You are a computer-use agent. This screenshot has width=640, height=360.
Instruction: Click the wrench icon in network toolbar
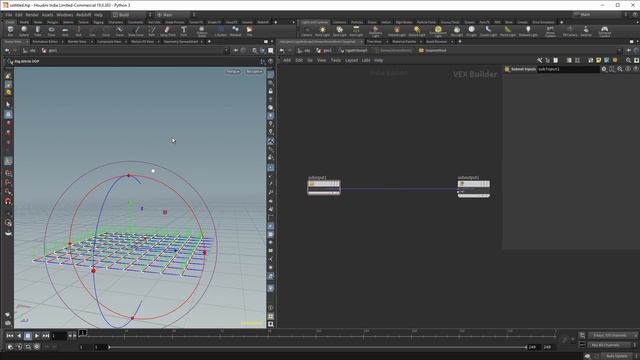(540, 60)
